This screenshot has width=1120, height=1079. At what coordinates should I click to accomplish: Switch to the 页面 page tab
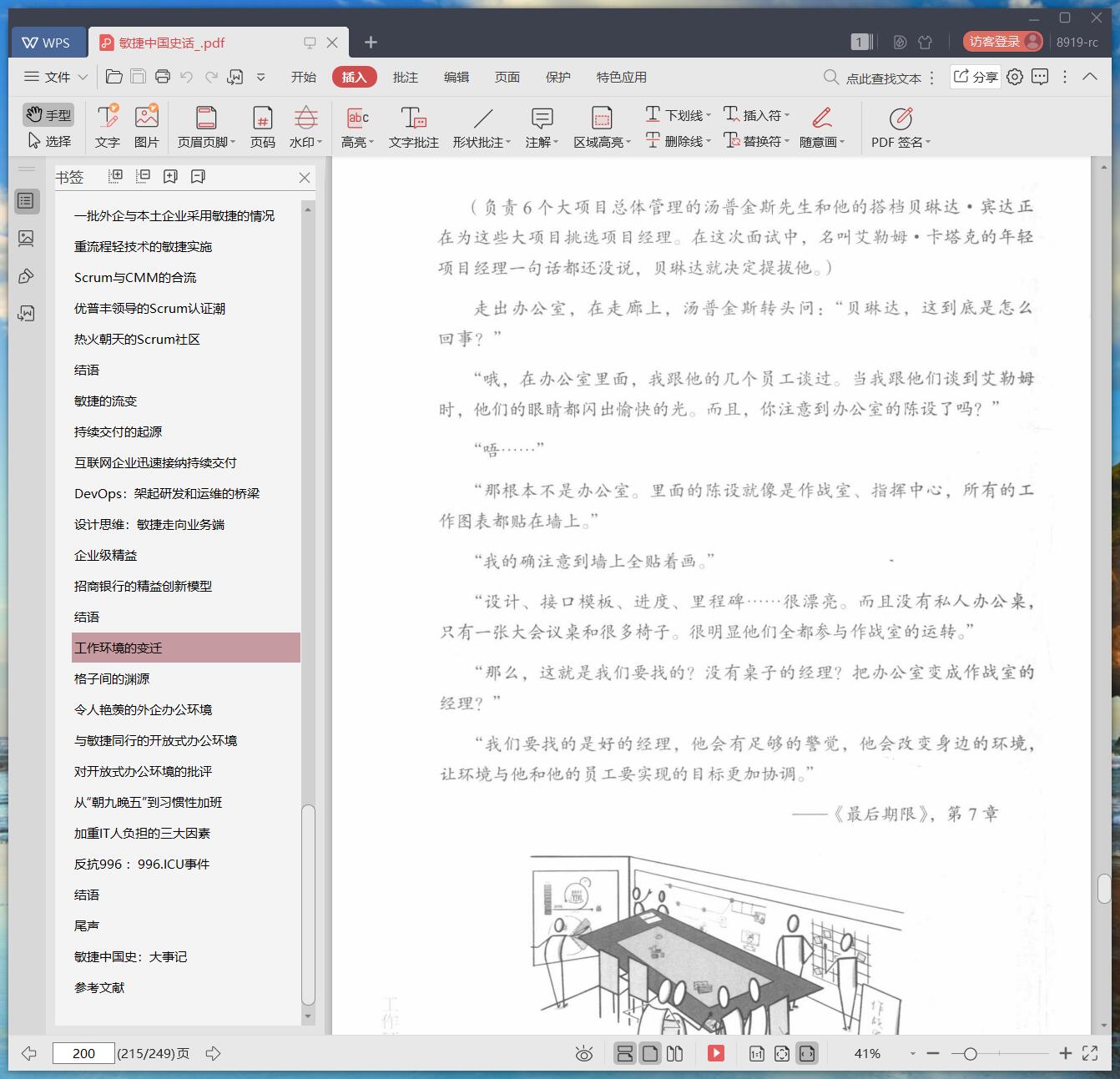coord(507,77)
